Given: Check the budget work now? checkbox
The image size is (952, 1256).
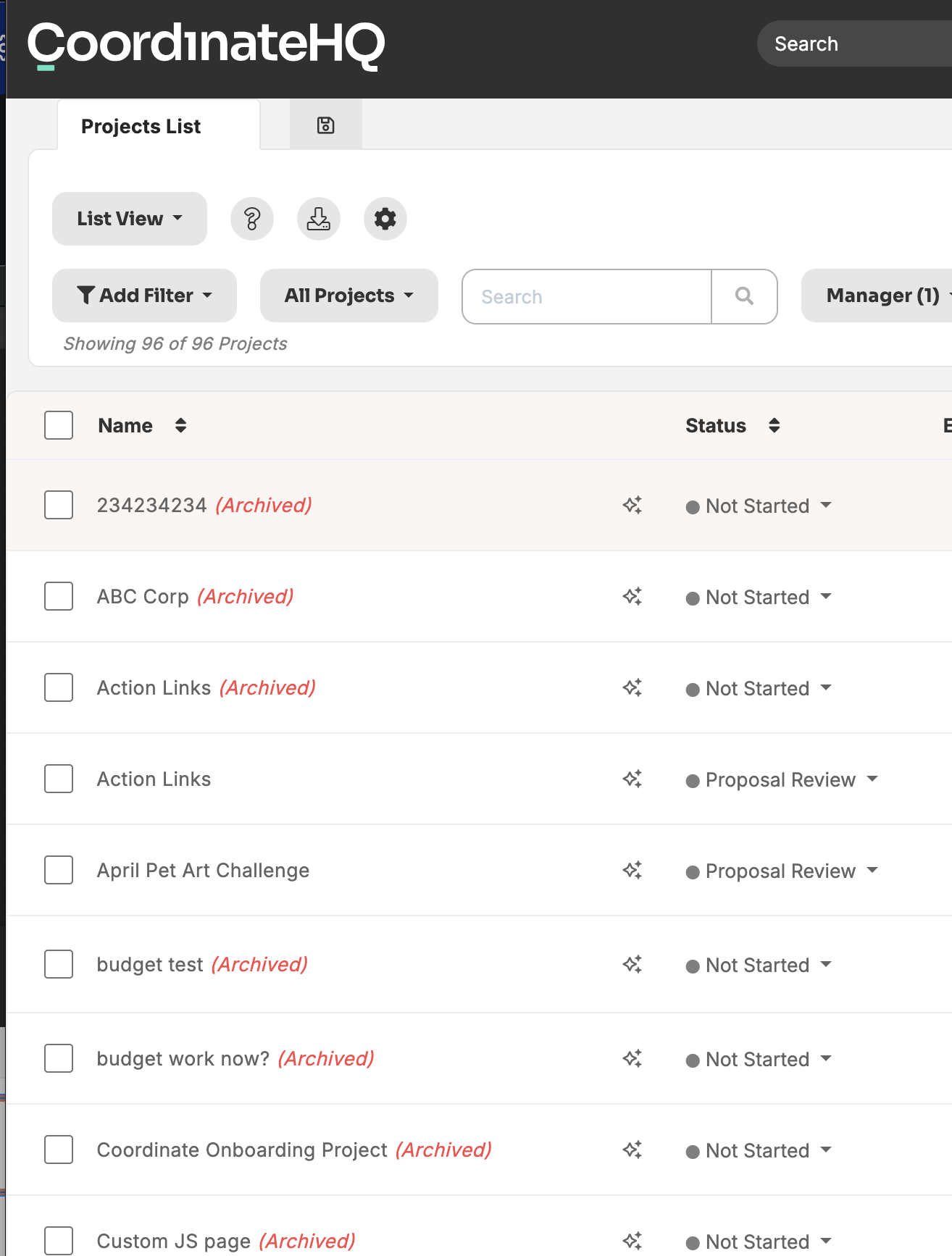Looking at the screenshot, I should (x=59, y=1058).
